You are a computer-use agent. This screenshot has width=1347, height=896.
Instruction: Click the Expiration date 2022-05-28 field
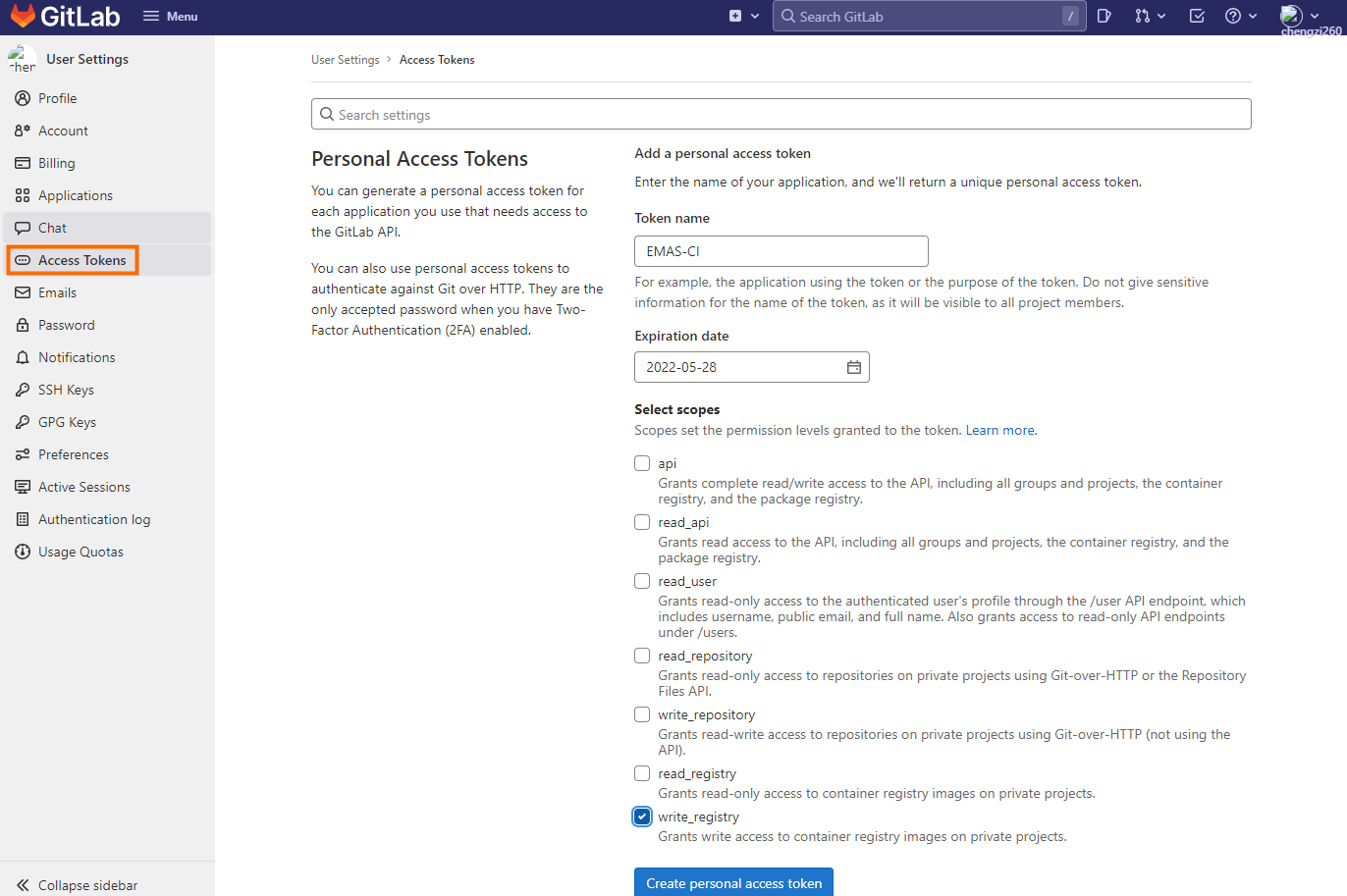pos(752,367)
